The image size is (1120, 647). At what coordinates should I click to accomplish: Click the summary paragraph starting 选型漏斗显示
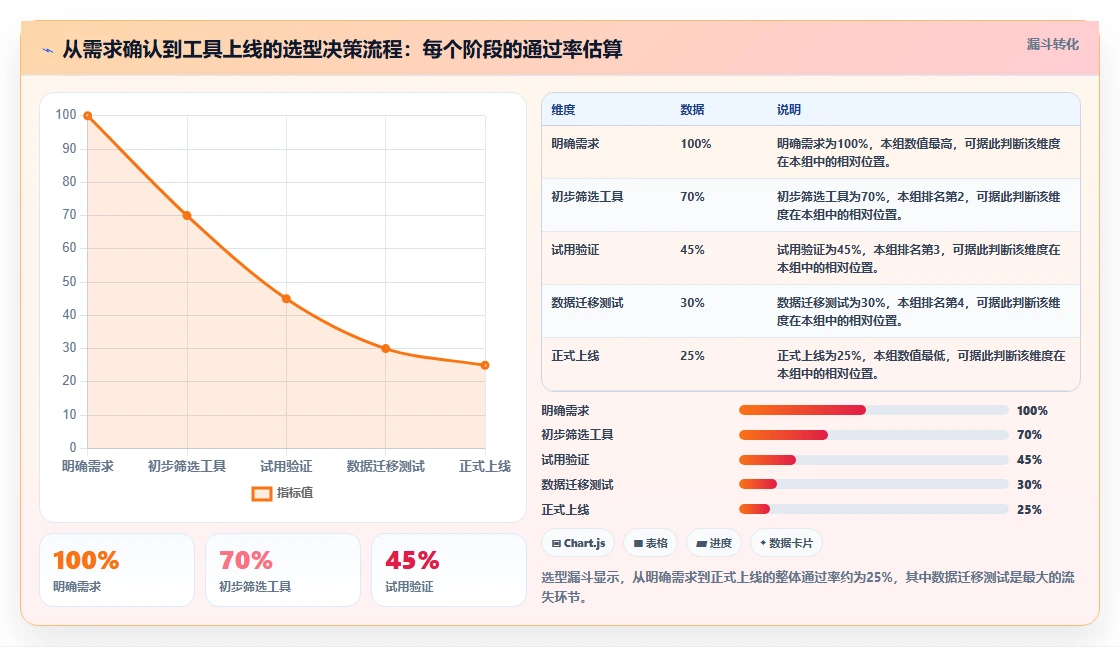tap(808, 587)
